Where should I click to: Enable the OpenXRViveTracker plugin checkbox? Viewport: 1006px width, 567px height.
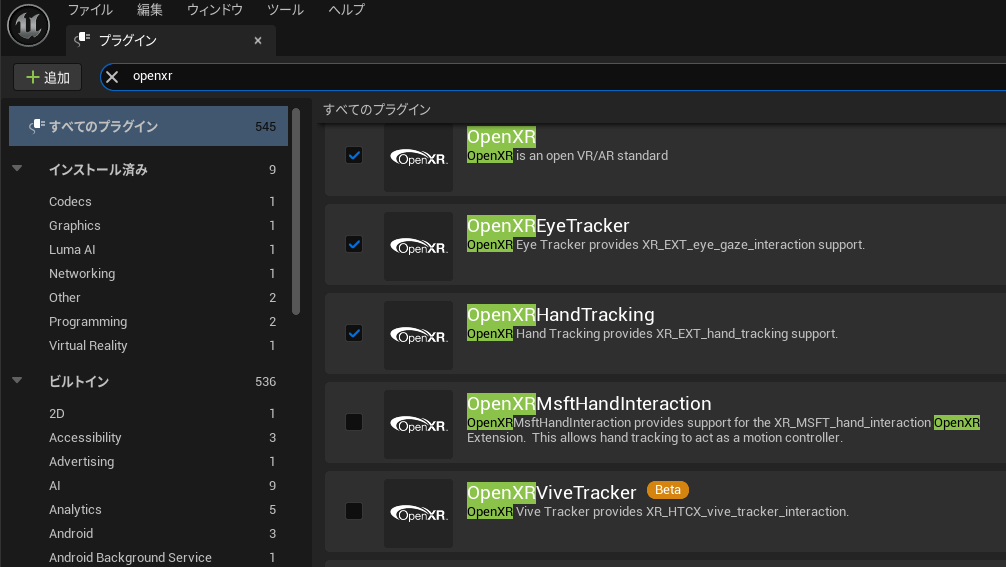pos(354,511)
